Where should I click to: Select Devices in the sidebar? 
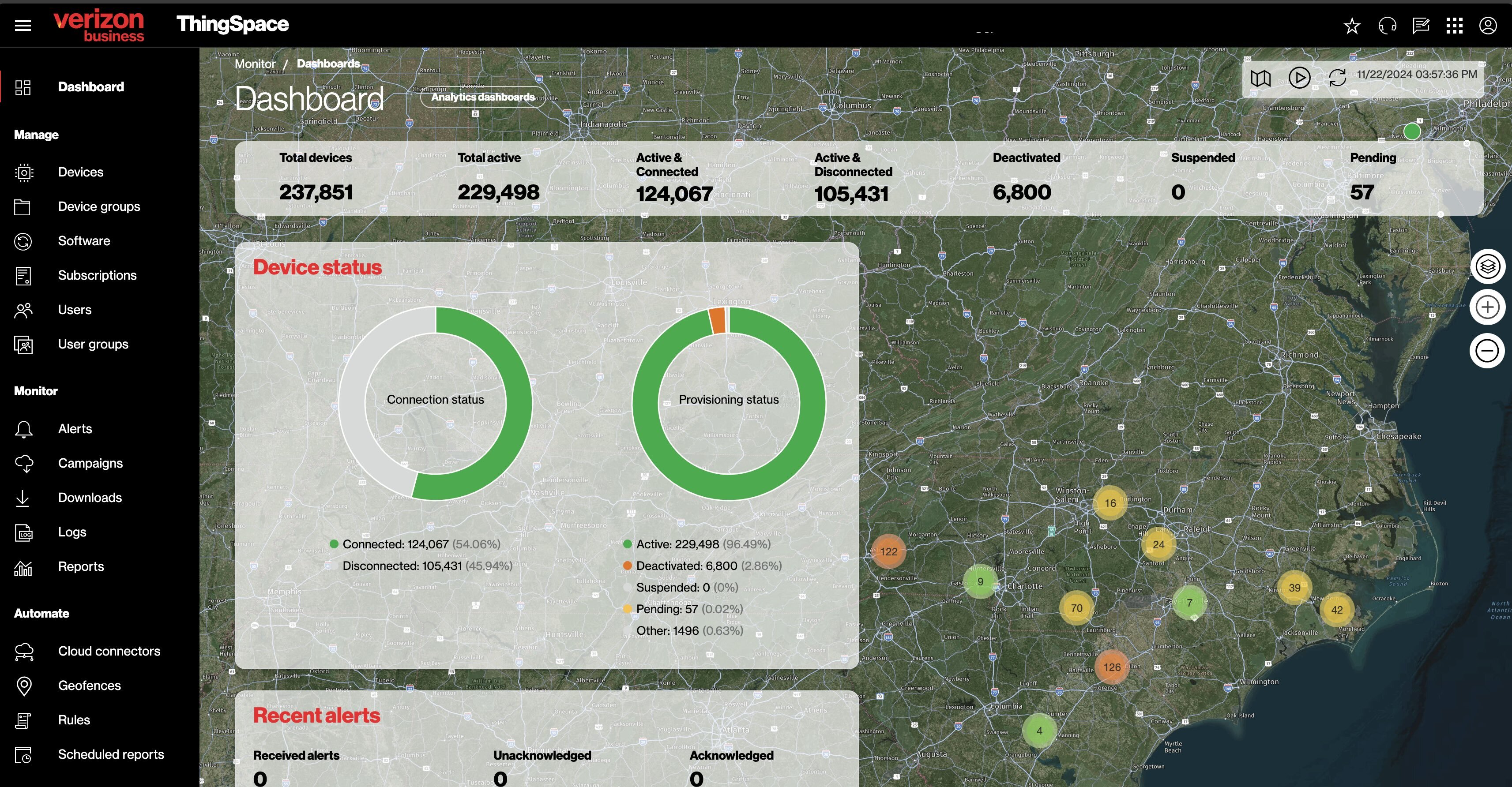(x=80, y=172)
